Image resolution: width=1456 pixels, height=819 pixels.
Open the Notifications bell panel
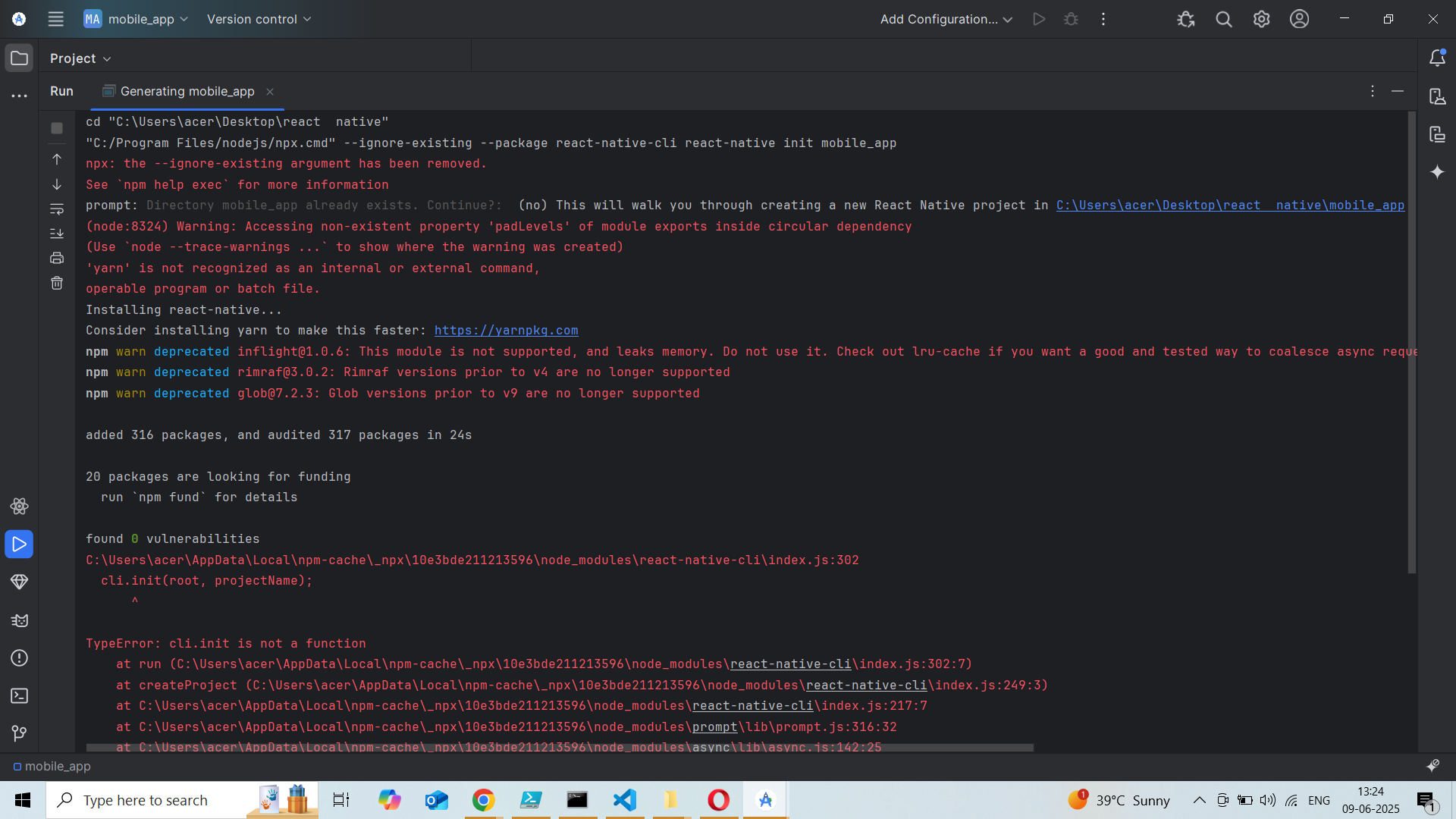coord(1437,58)
